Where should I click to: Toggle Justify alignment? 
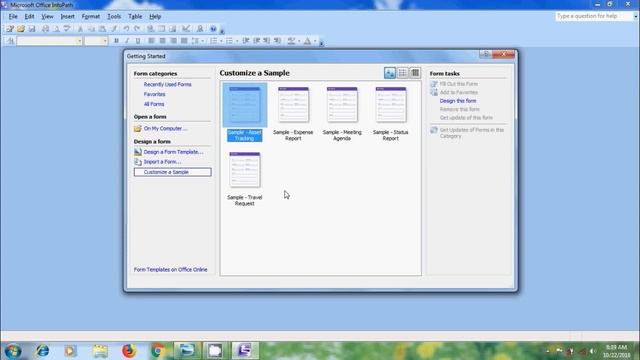(184, 41)
